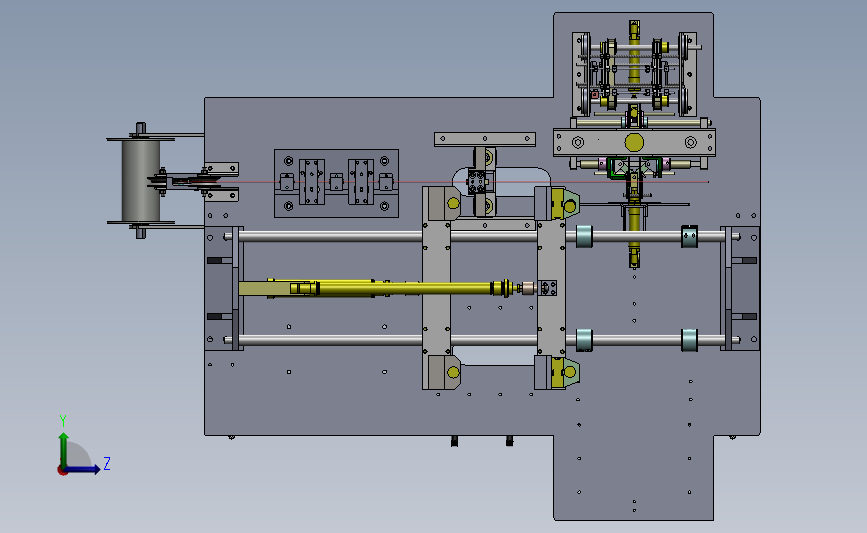Select the large yellow round nut on crossbar

coord(634,143)
